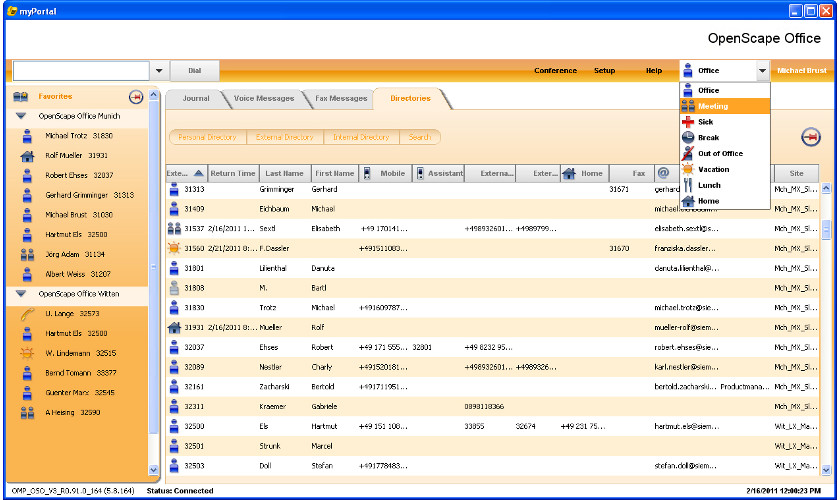Click the Fax column header
This screenshot has height=500, width=840.
click(x=632, y=173)
